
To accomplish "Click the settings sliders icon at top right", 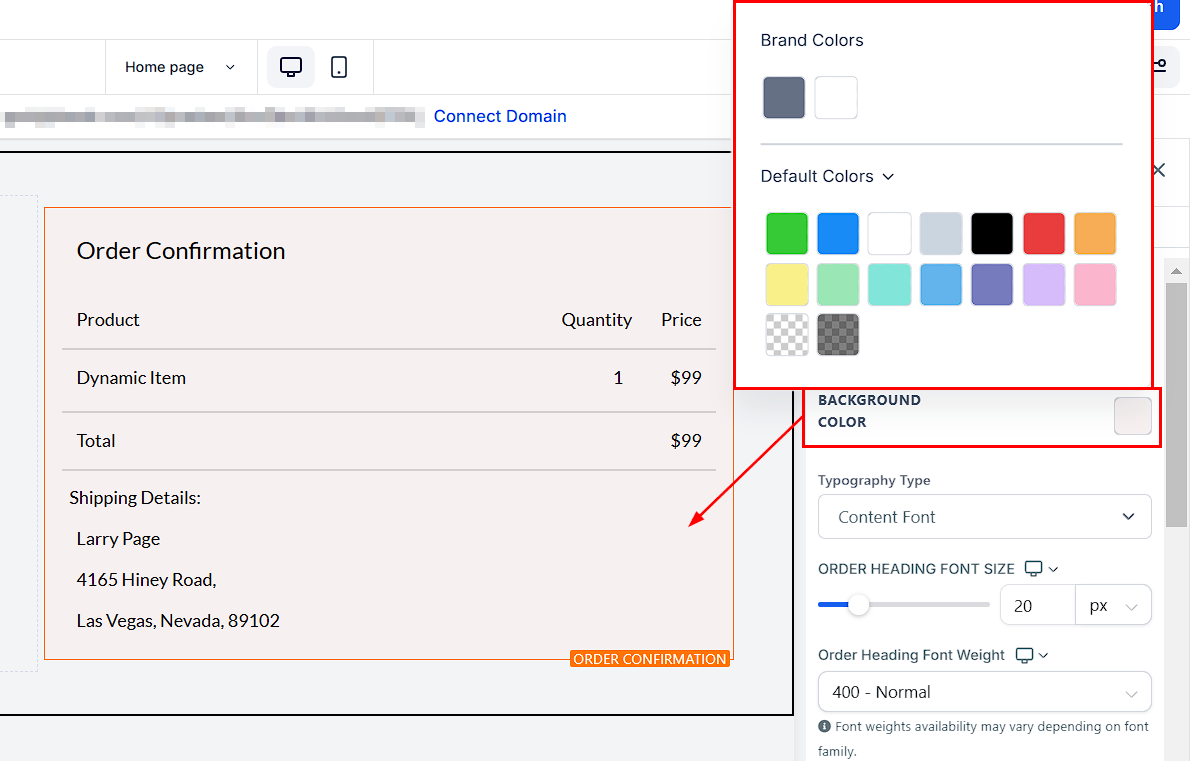I will pyautogui.click(x=1159, y=66).
